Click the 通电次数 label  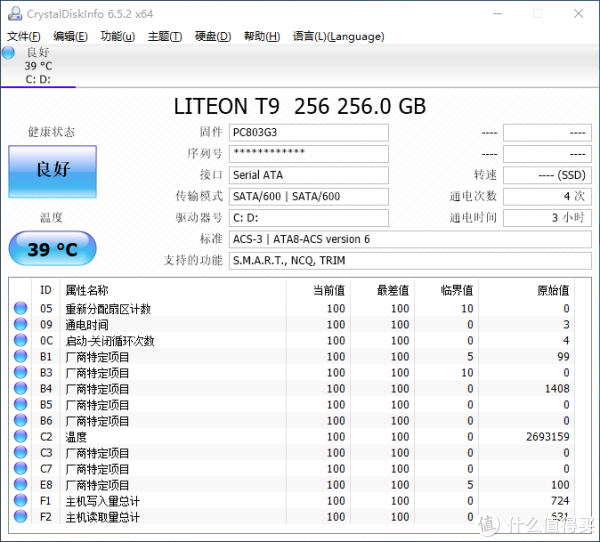click(x=473, y=196)
